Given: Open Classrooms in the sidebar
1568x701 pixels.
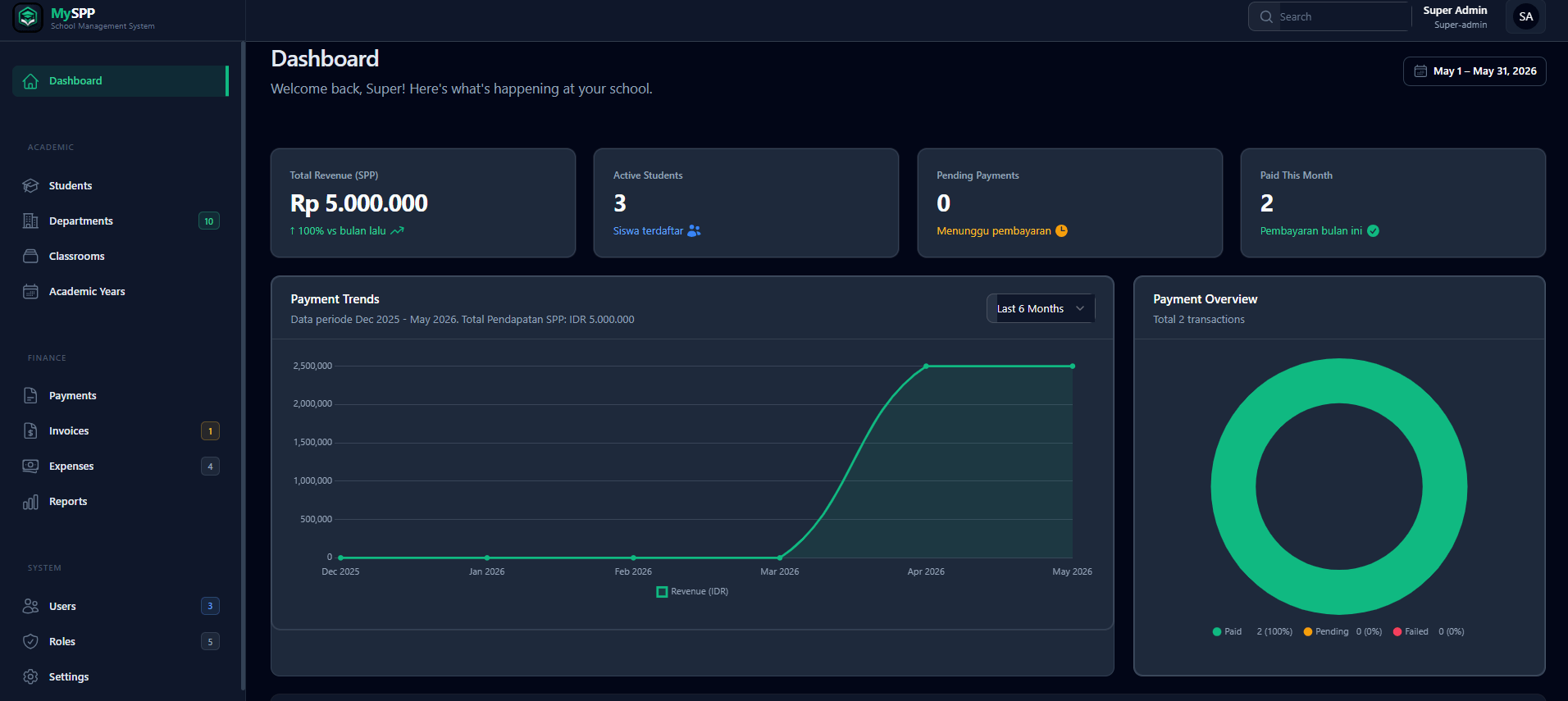Looking at the screenshot, I should click(120, 257).
